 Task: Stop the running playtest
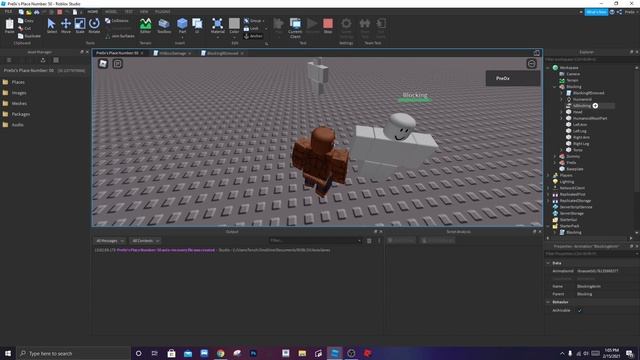click(328, 26)
